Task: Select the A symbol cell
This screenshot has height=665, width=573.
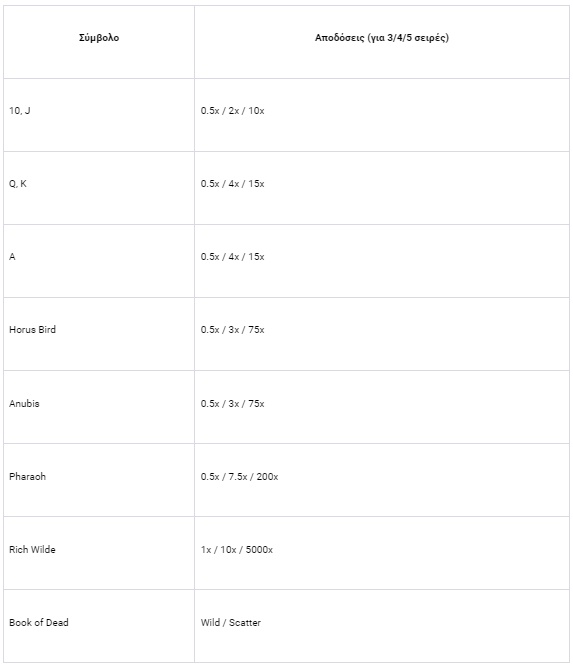Action: tap(99, 261)
